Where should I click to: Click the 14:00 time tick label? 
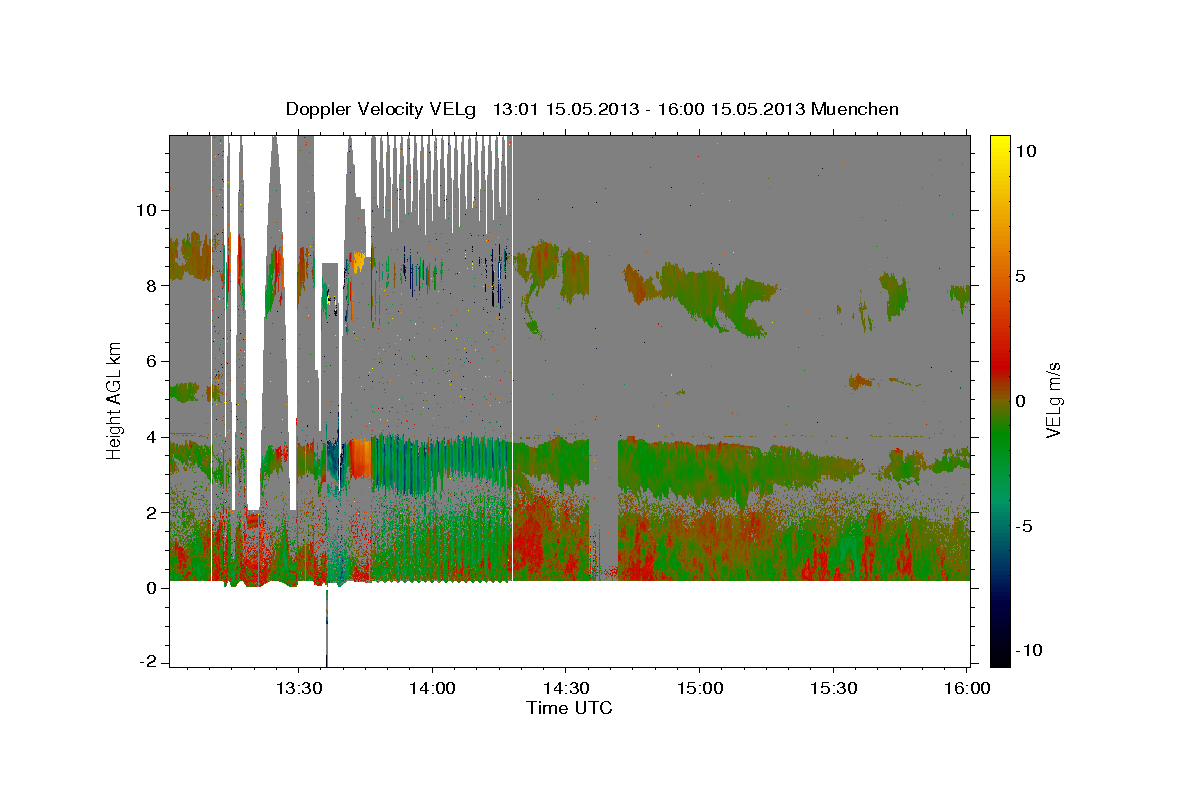click(432, 689)
